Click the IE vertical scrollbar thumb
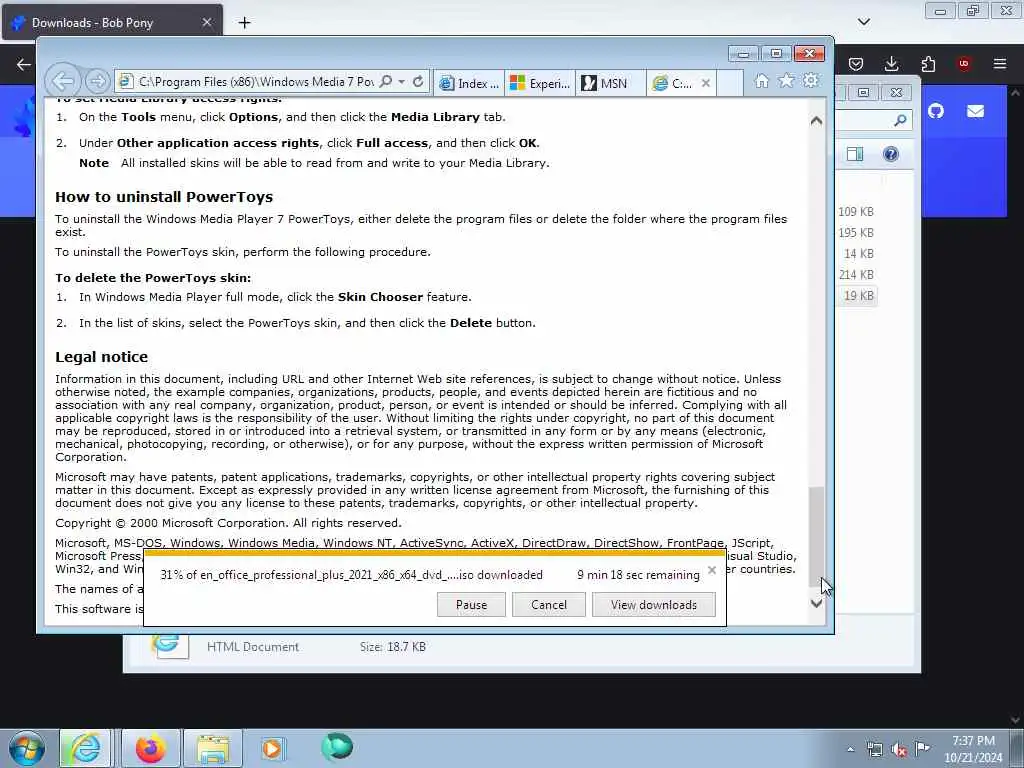This screenshot has height=768, width=1024. pyautogui.click(x=816, y=536)
